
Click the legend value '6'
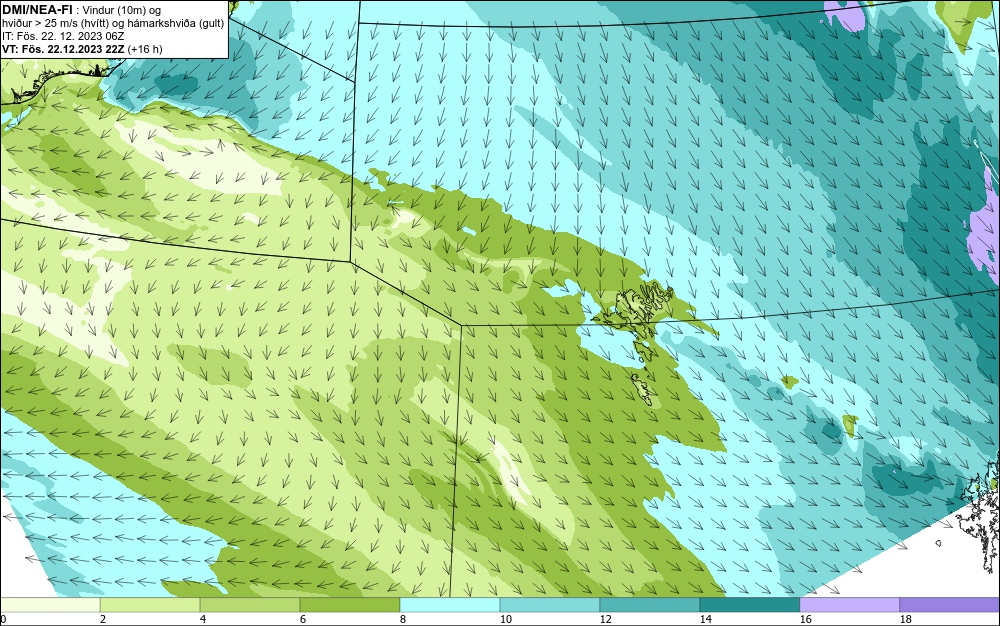tap(303, 619)
